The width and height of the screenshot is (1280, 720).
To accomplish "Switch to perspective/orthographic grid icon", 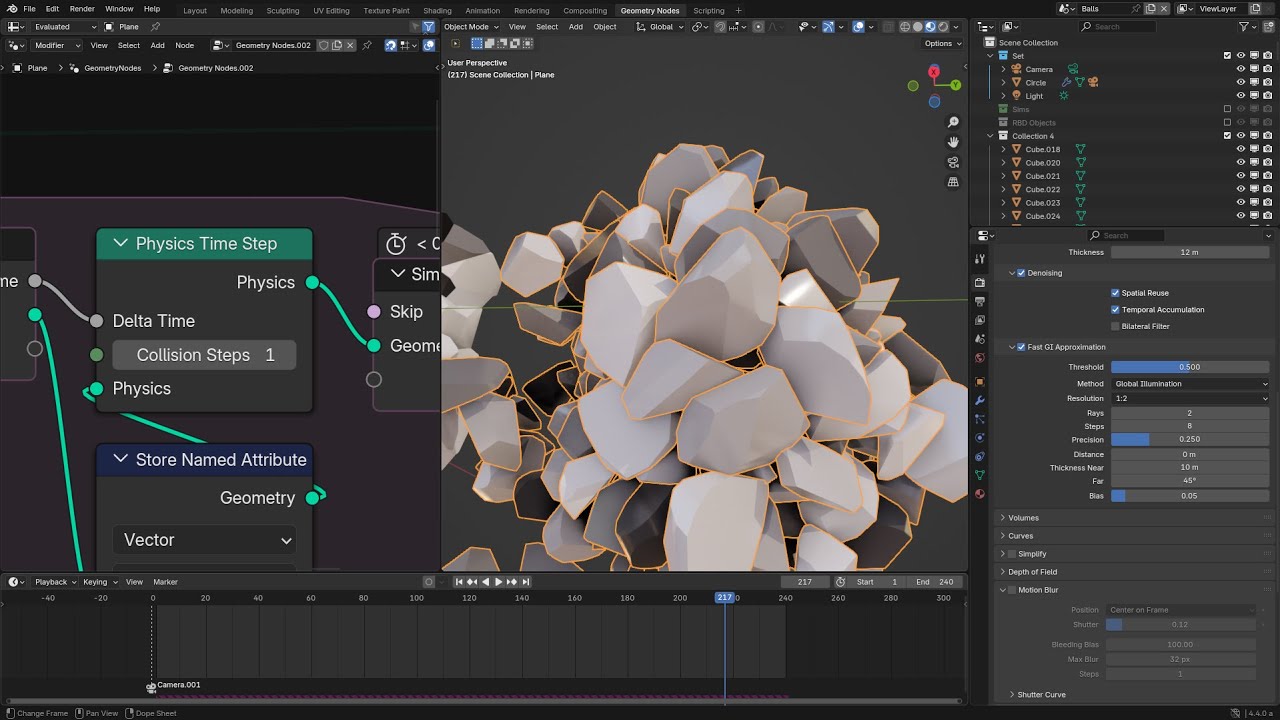I will [953, 182].
